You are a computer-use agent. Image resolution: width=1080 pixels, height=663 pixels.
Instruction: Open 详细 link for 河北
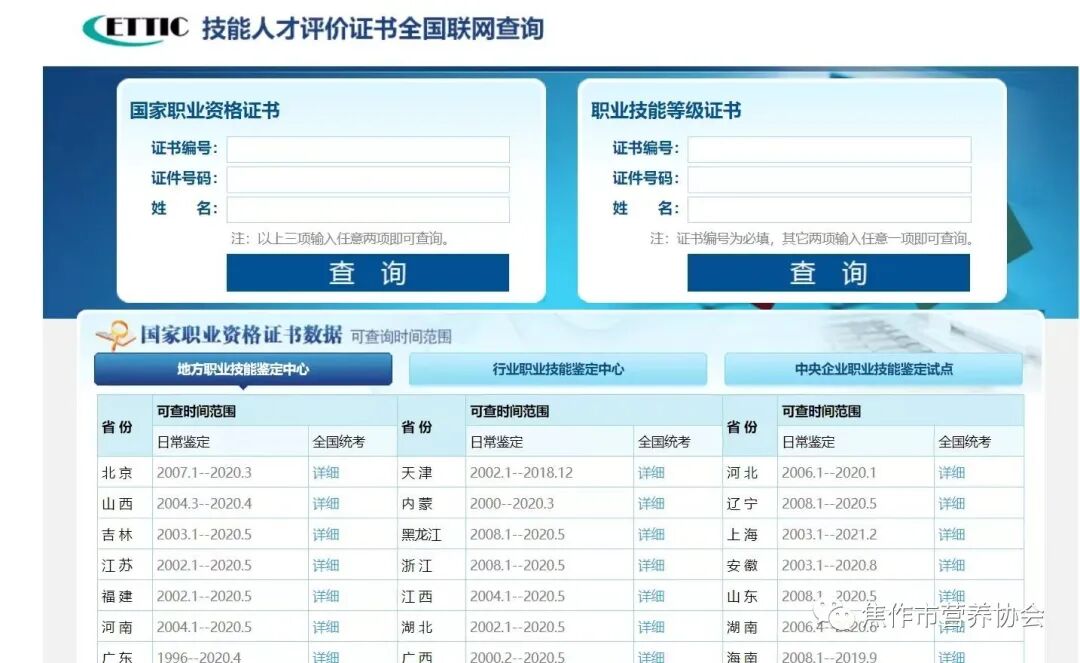pyautogui.click(x=951, y=473)
